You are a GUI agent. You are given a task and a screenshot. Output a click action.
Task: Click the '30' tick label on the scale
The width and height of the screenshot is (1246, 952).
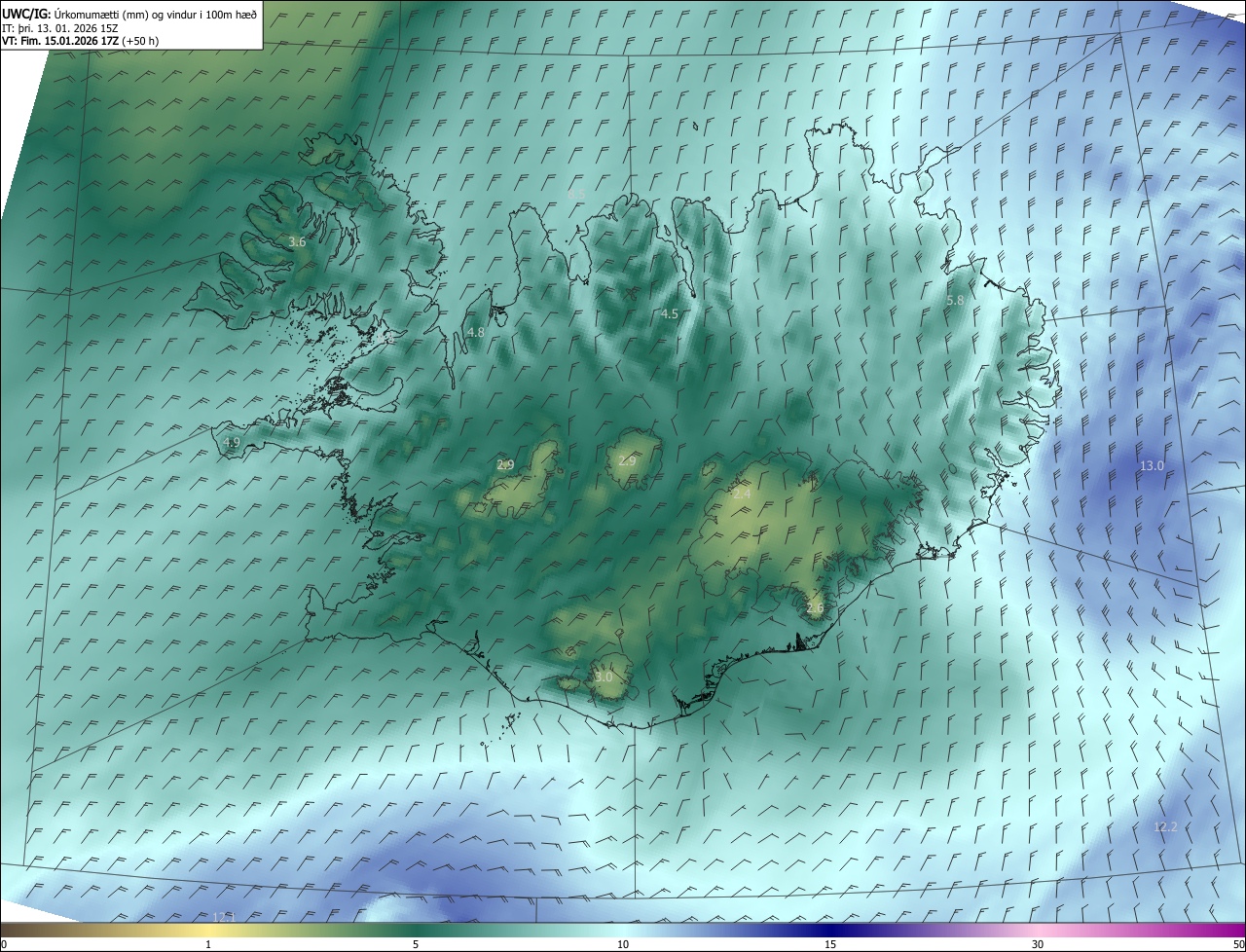[1038, 945]
